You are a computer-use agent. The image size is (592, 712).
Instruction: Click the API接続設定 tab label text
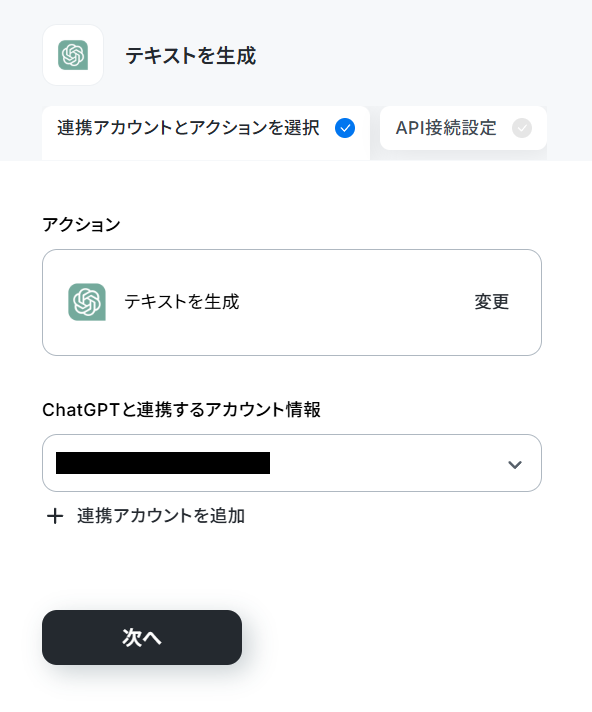point(446,128)
